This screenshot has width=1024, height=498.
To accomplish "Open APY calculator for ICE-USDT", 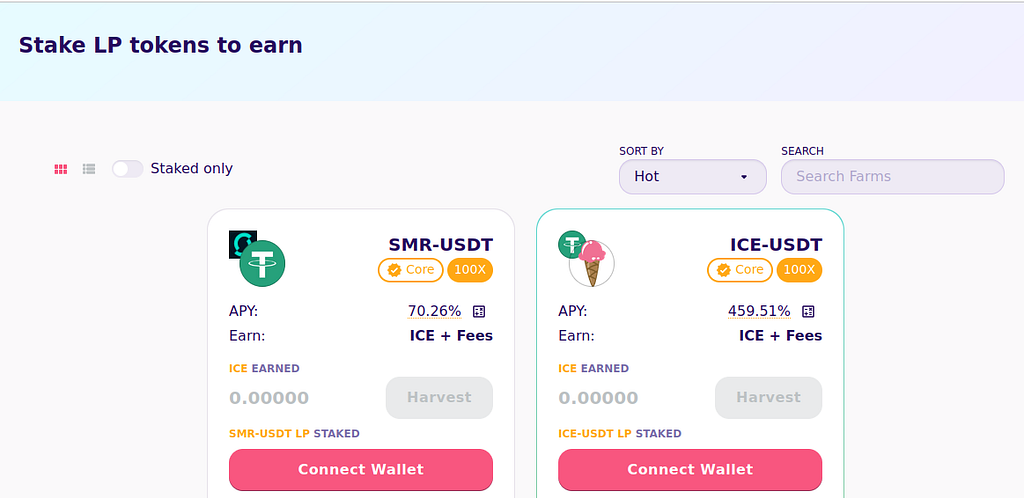I will click(808, 311).
